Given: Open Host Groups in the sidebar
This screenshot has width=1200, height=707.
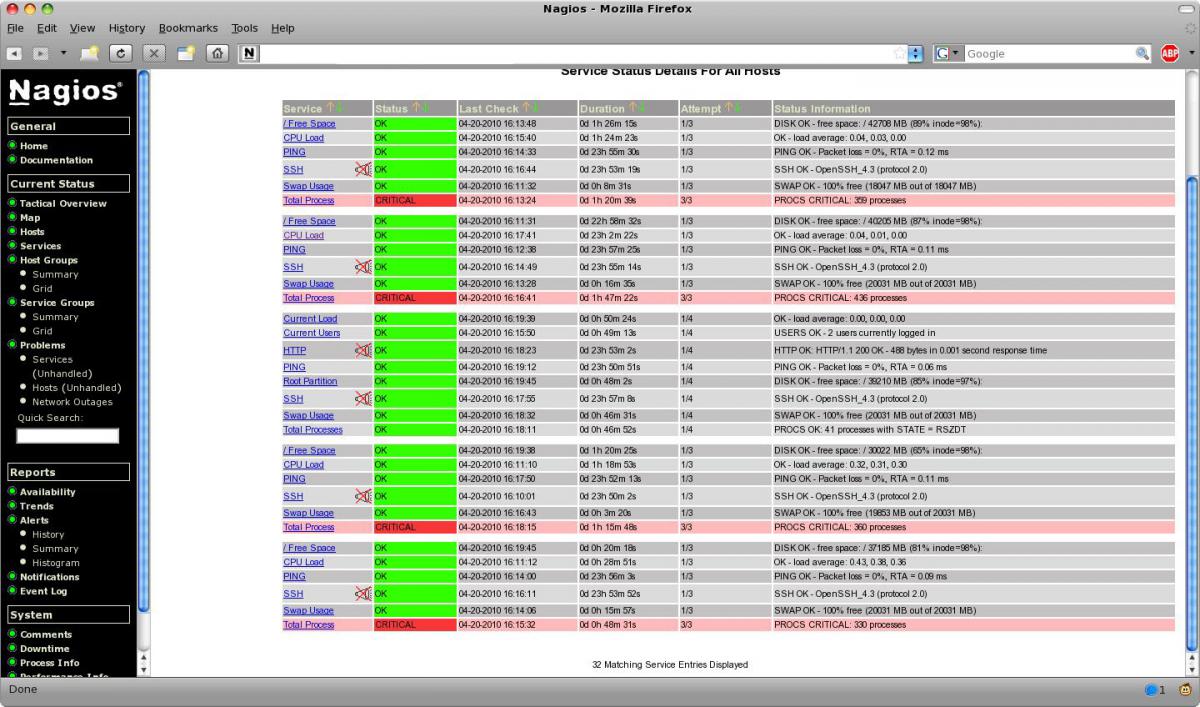Looking at the screenshot, I should point(48,260).
